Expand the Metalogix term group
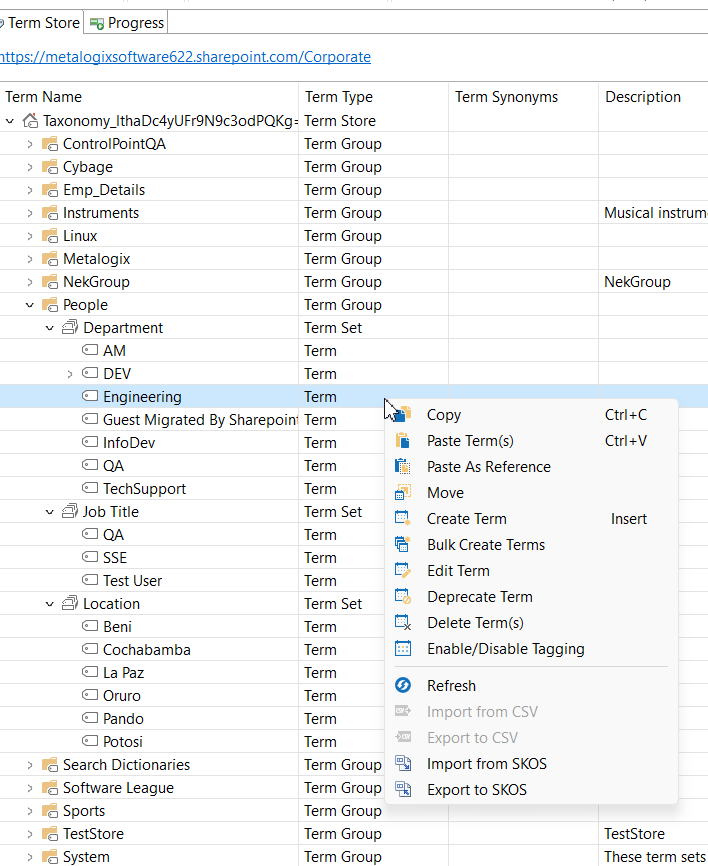The width and height of the screenshot is (708, 866). (29, 259)
